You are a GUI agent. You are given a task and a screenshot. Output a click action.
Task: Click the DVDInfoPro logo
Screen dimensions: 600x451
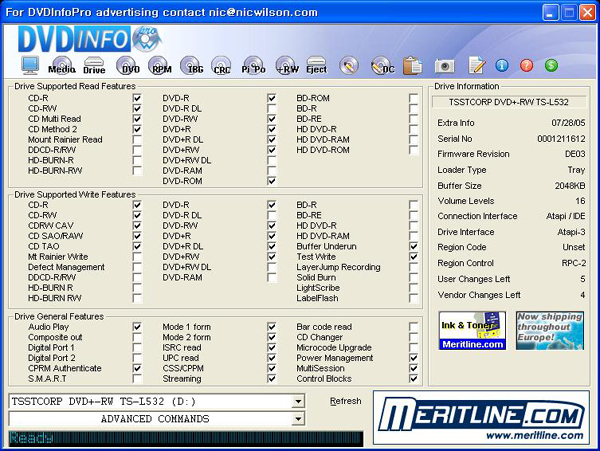[x=90, y=39]
